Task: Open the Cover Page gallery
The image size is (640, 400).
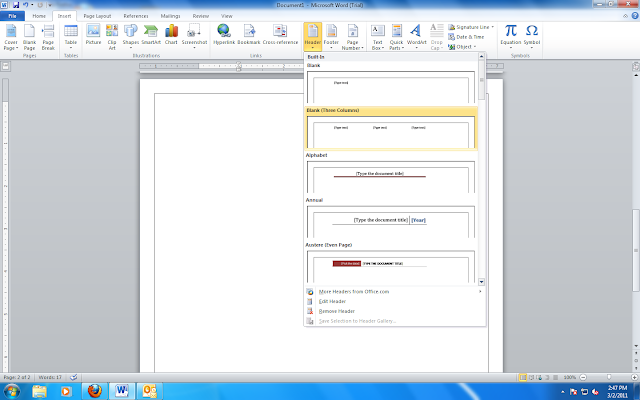Action: tap(11, 37)
